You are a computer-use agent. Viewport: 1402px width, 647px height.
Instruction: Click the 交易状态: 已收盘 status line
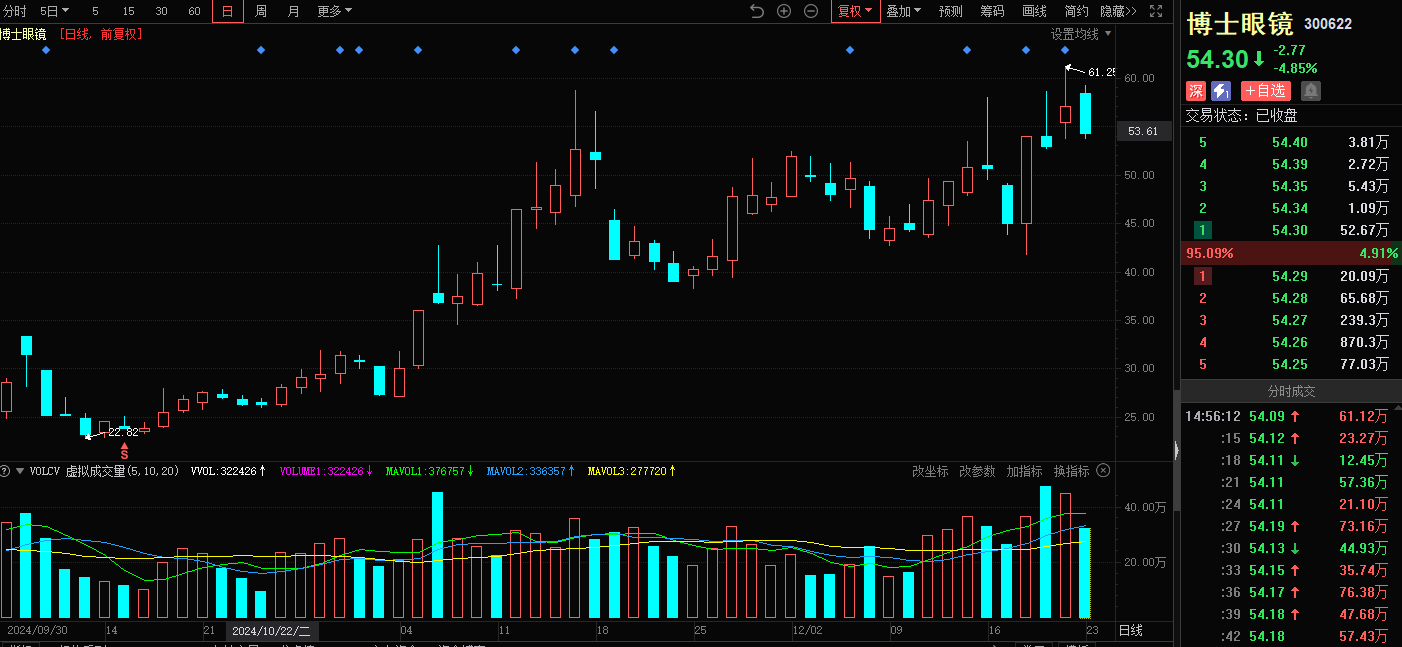click(x=1241, y=116)
